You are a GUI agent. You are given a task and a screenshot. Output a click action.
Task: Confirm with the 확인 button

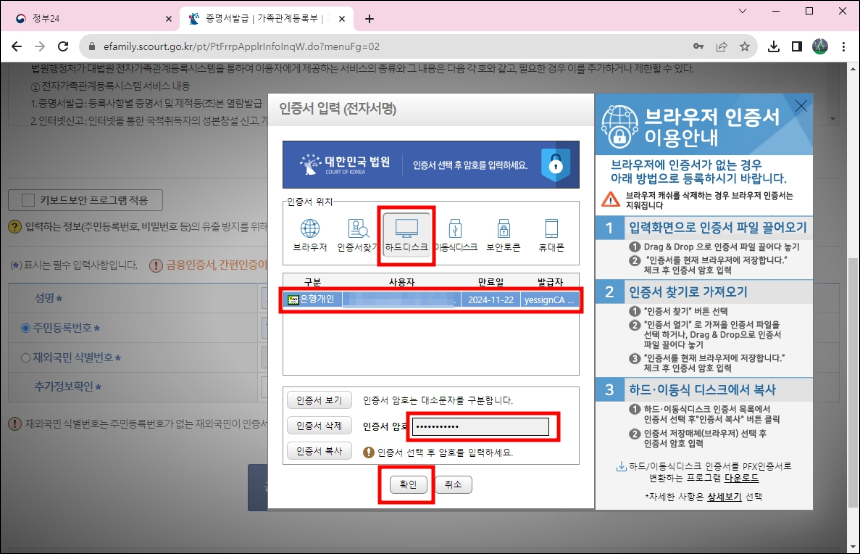click(x=408, y=484)
